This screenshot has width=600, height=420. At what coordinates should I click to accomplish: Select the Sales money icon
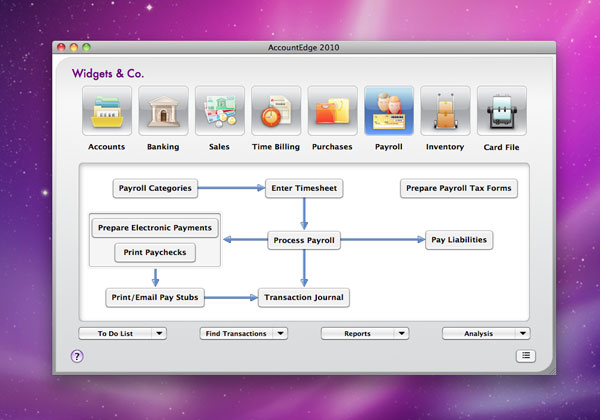point(220,111)
